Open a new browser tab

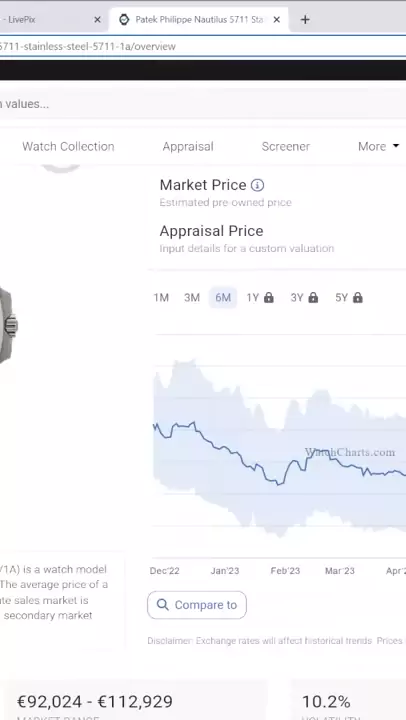[x=305, y=19]
